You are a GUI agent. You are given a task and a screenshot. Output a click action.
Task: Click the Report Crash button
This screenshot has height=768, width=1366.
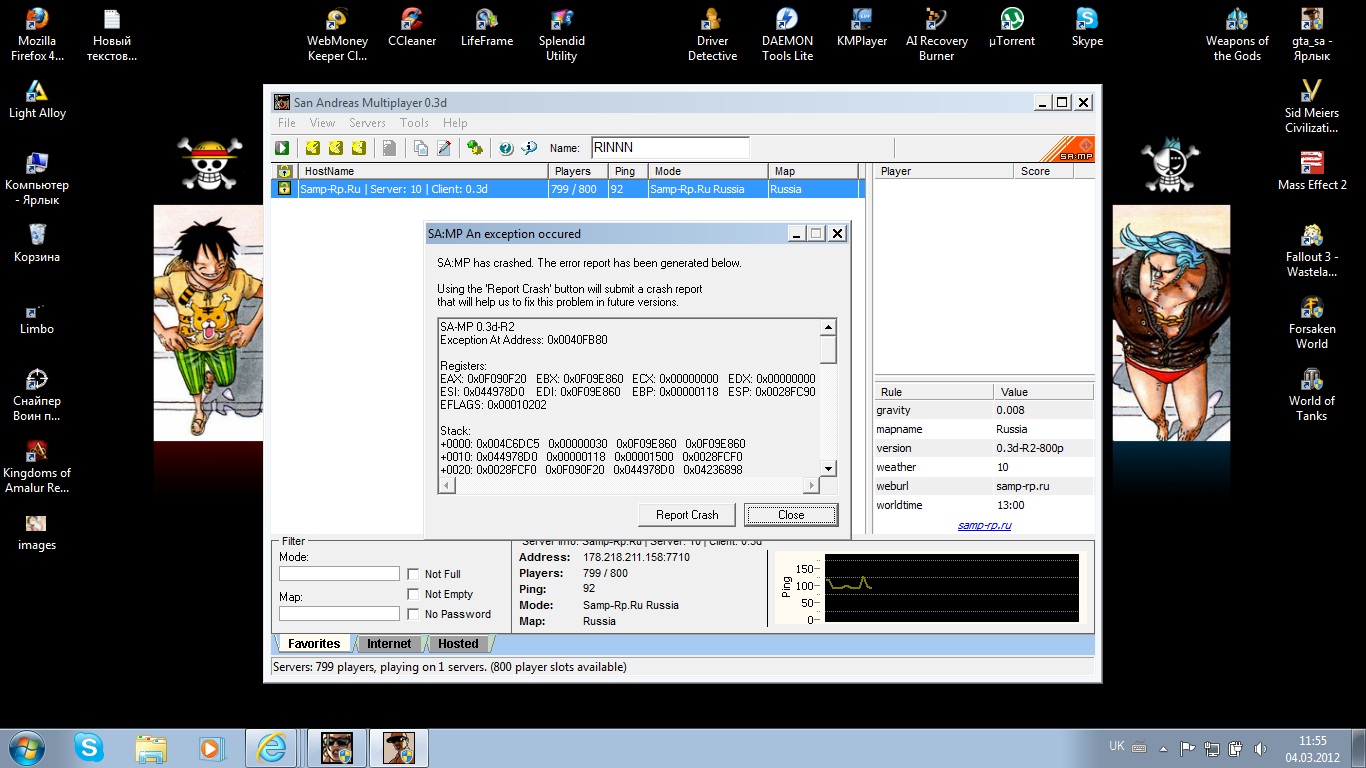tap(687, 515)
